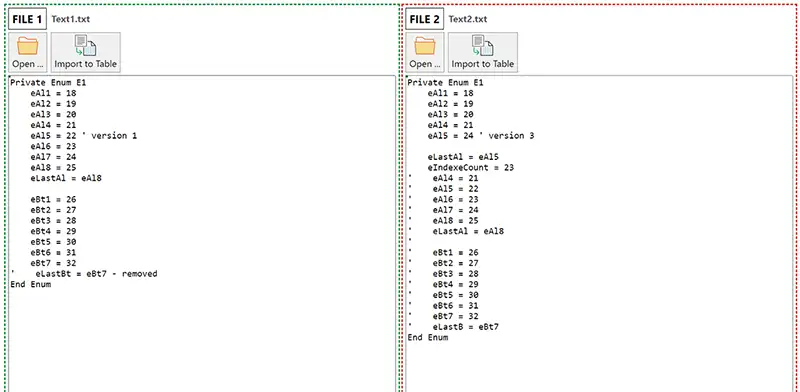Screen dimensions: 800x392
Task: Click 'End Enum' in FILE 1 text
Action: (x=31, y=284)
